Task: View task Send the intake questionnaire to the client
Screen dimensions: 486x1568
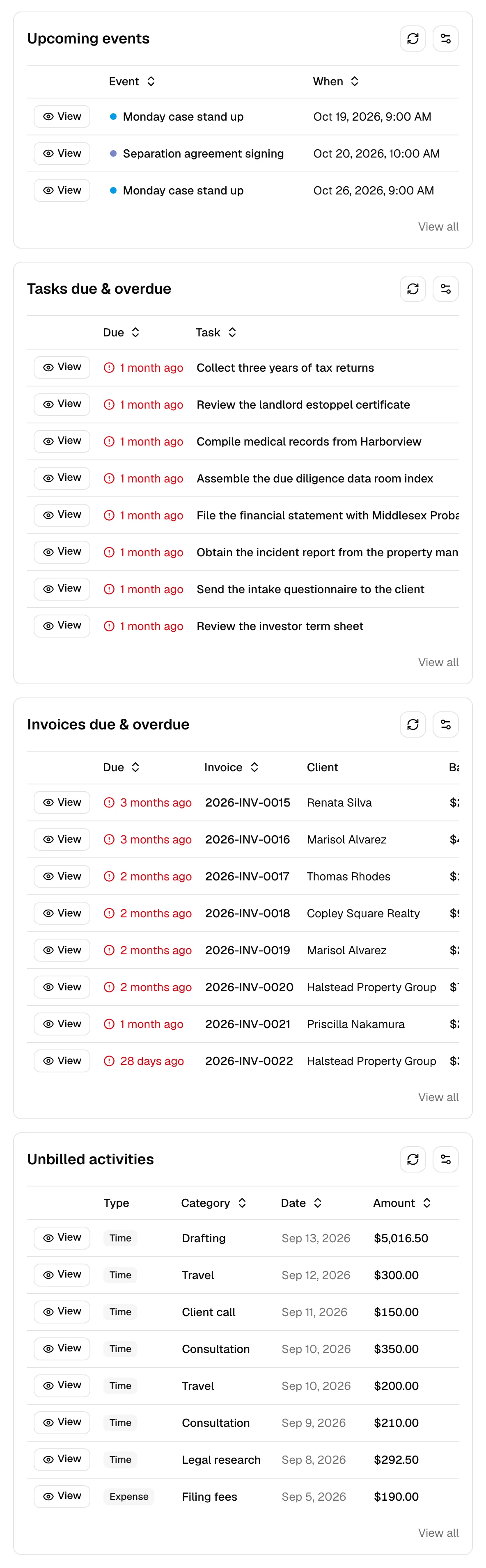Action: click(62, 589)
